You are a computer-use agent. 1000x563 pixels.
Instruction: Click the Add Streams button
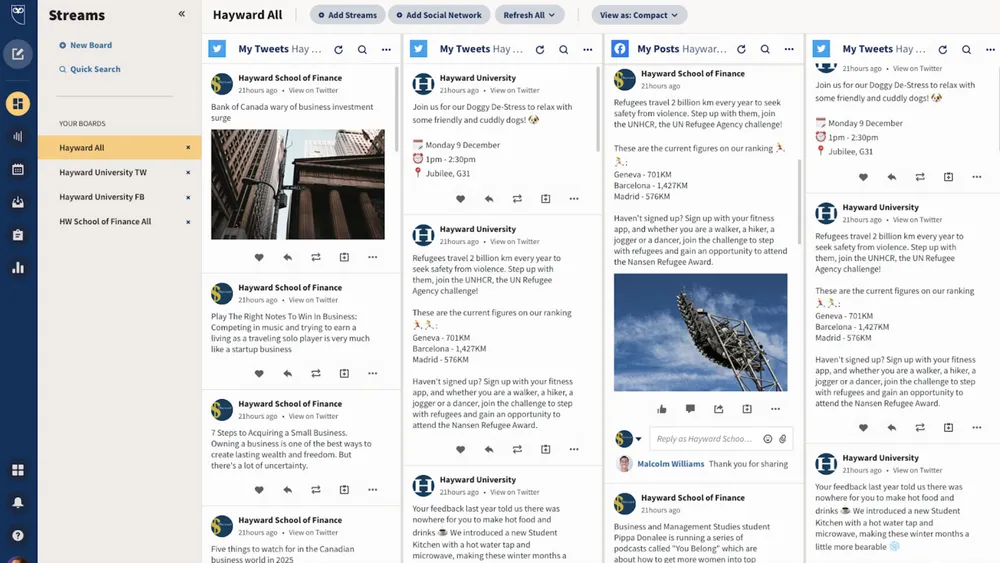coord(347,15)
